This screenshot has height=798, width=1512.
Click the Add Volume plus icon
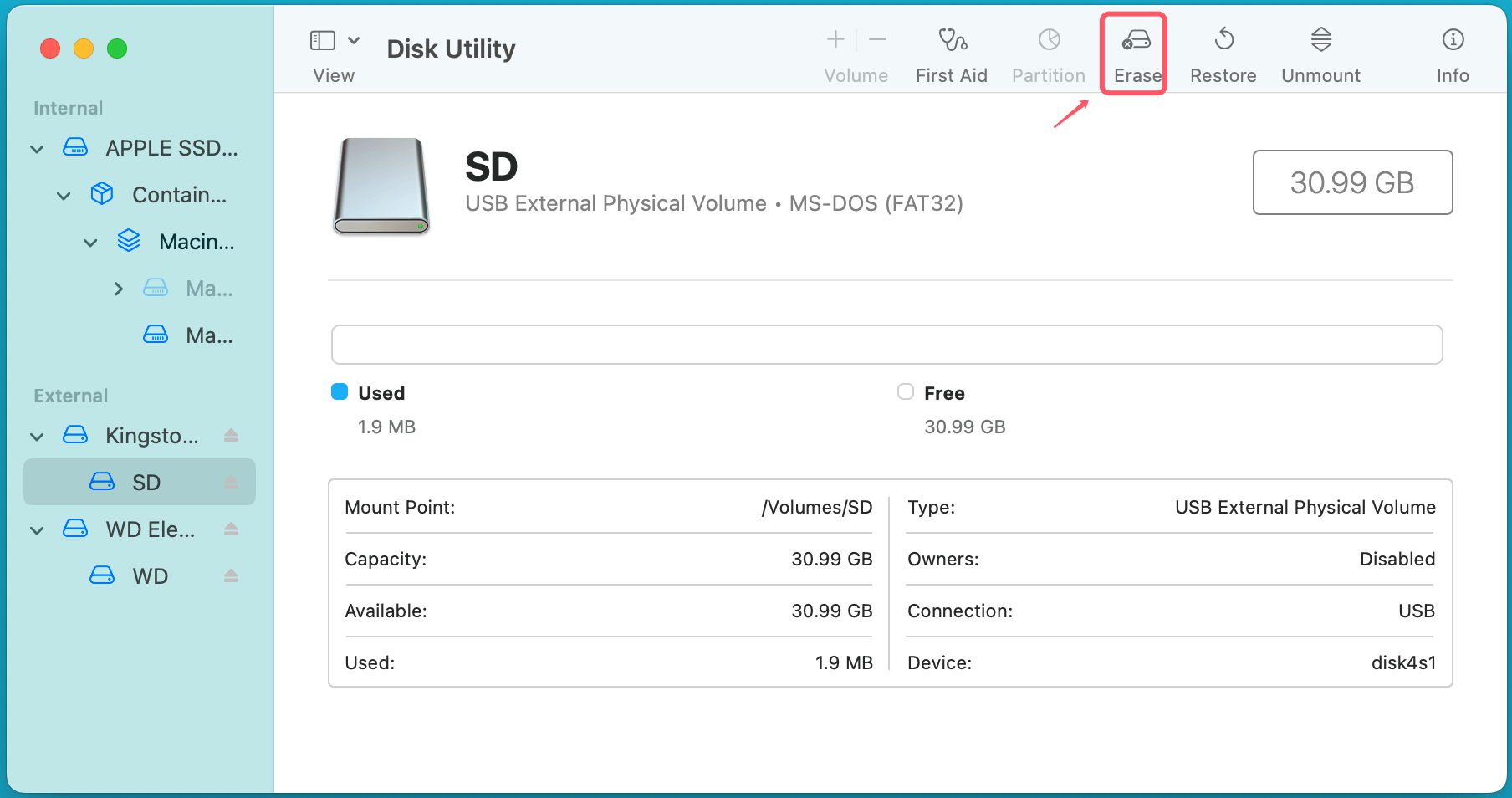coord(835,38)
